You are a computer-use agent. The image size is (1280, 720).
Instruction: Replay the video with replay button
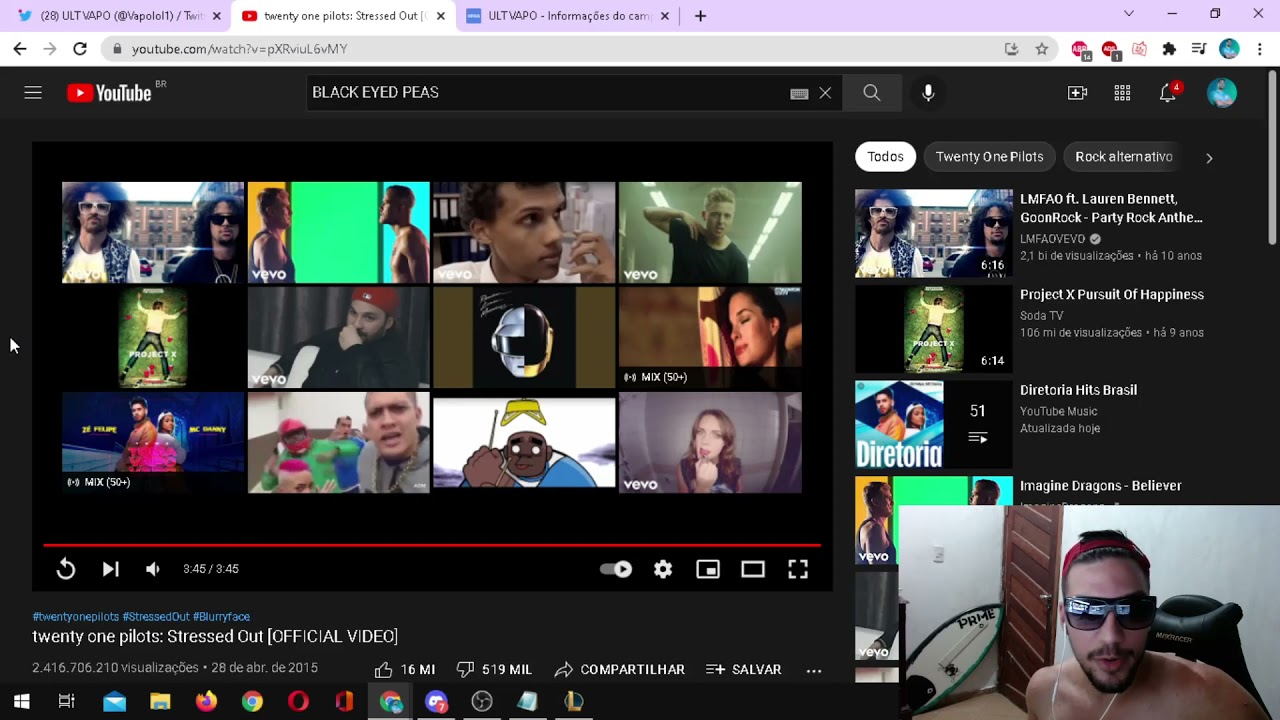point(66,569)
